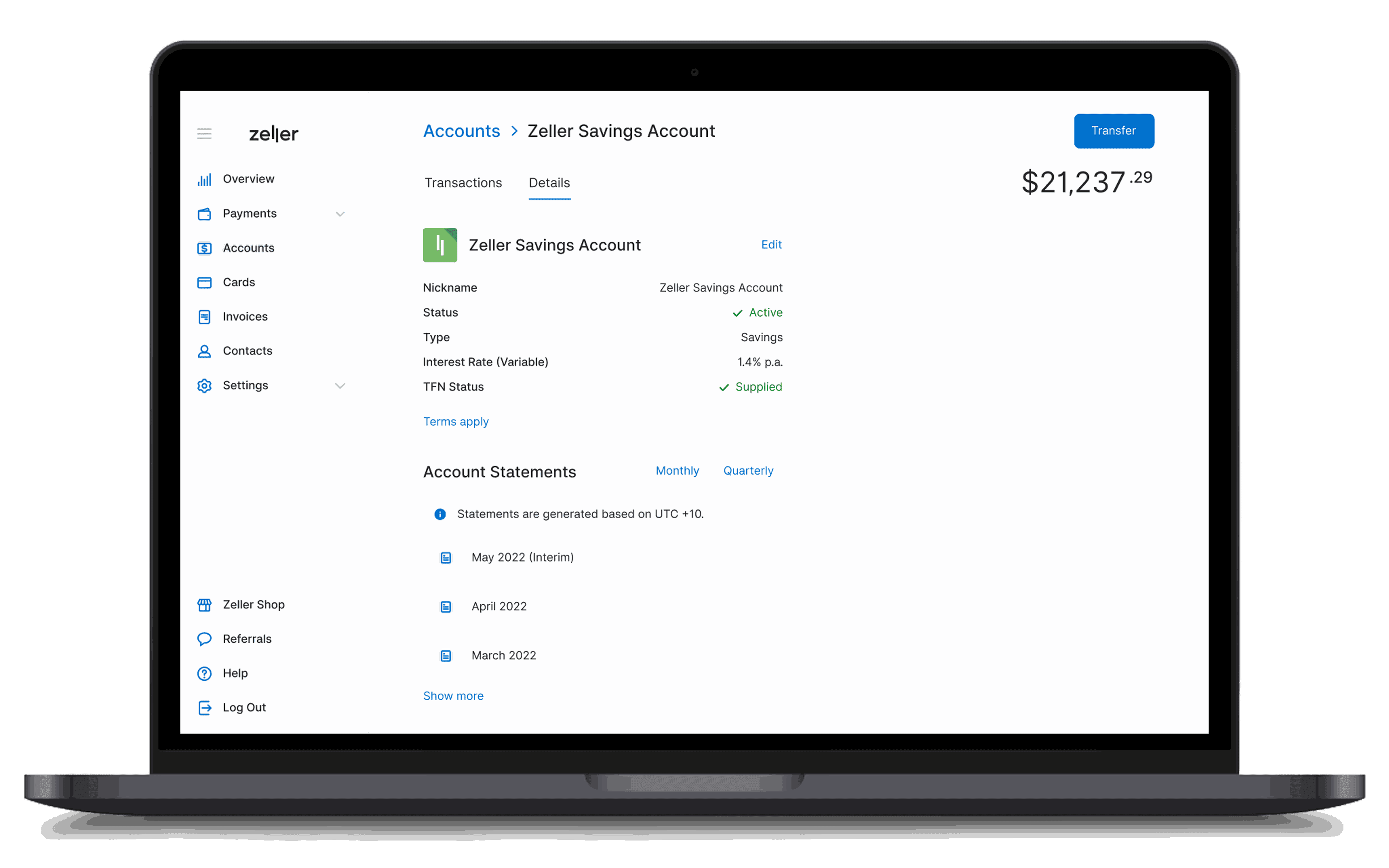Show Quarterly account statements
This screenshot has height=868, width=1389.
748,471
